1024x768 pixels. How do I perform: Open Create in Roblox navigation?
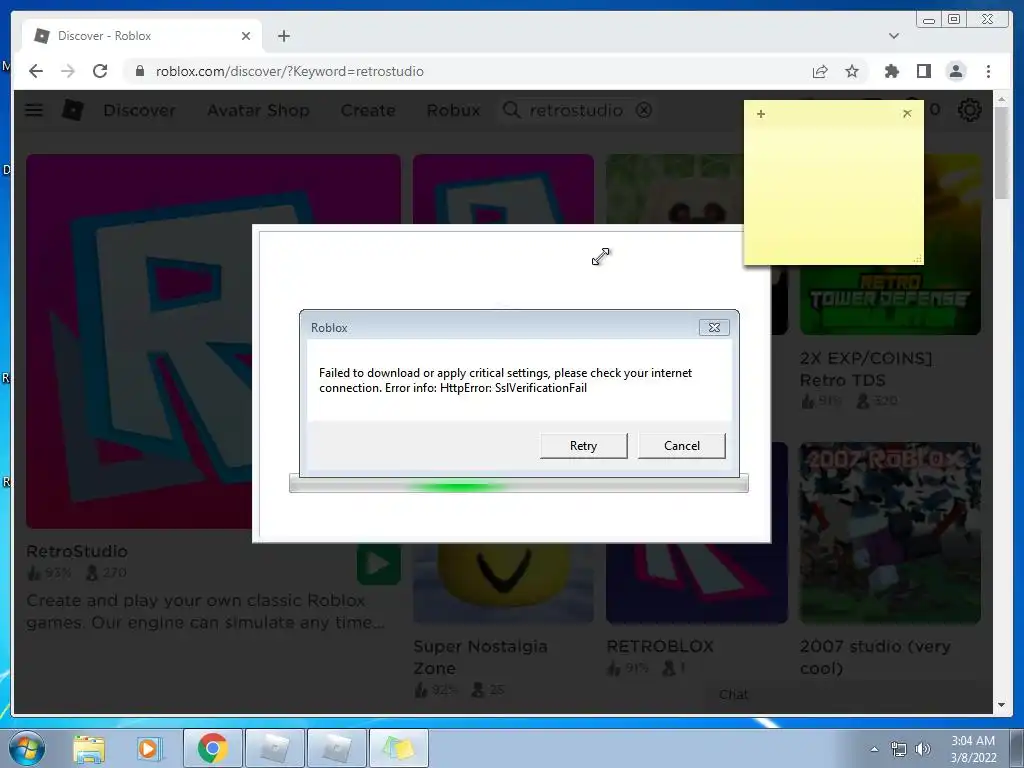pyautogui.click(x=368, y=110)
